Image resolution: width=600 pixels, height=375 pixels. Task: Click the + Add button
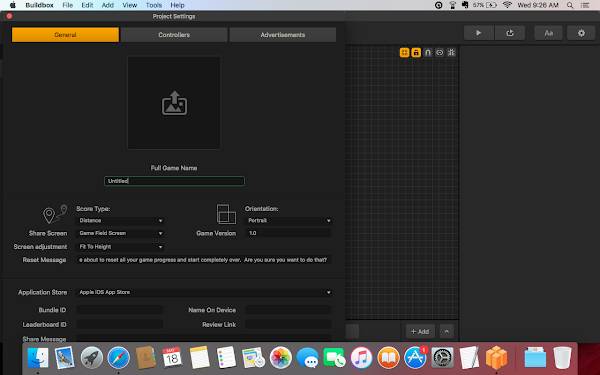[x=420, y=331]
